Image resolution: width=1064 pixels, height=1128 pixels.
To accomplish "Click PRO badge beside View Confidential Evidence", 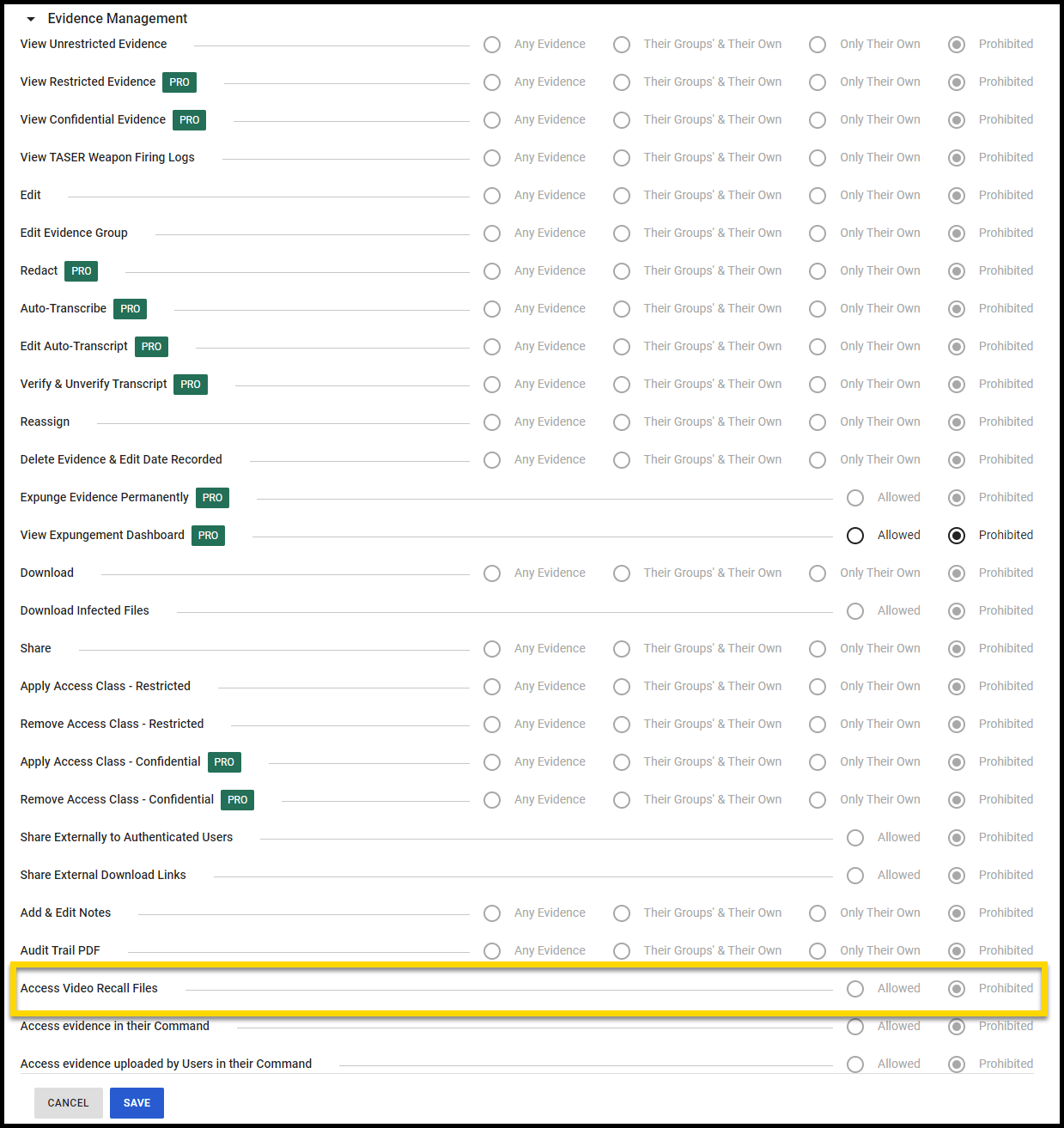I will (189, 120).
